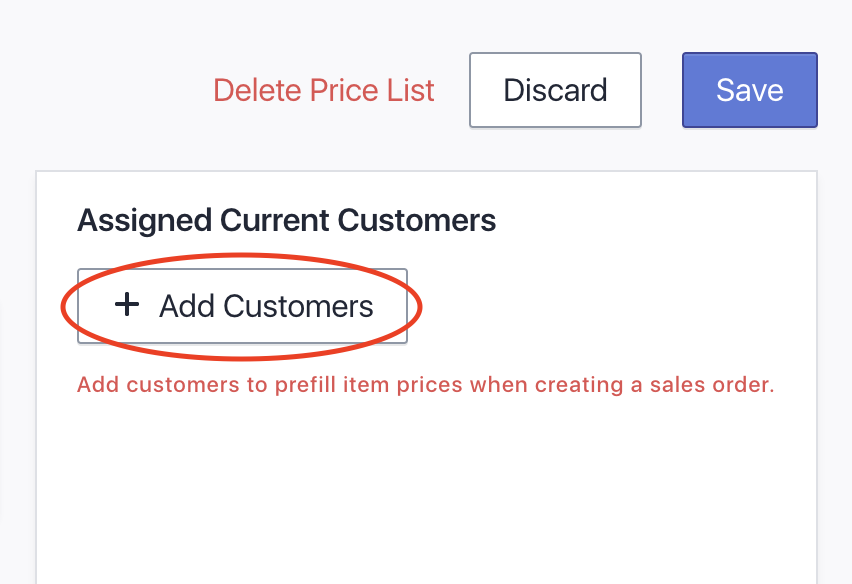Delete this price list using the red link

(324, 90)
